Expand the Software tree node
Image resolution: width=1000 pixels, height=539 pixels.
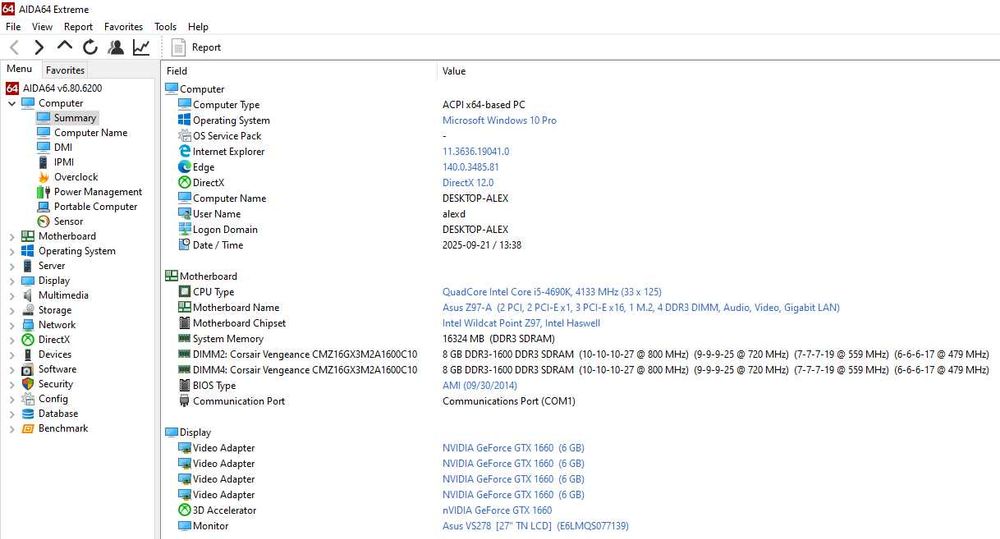point(11,369)
